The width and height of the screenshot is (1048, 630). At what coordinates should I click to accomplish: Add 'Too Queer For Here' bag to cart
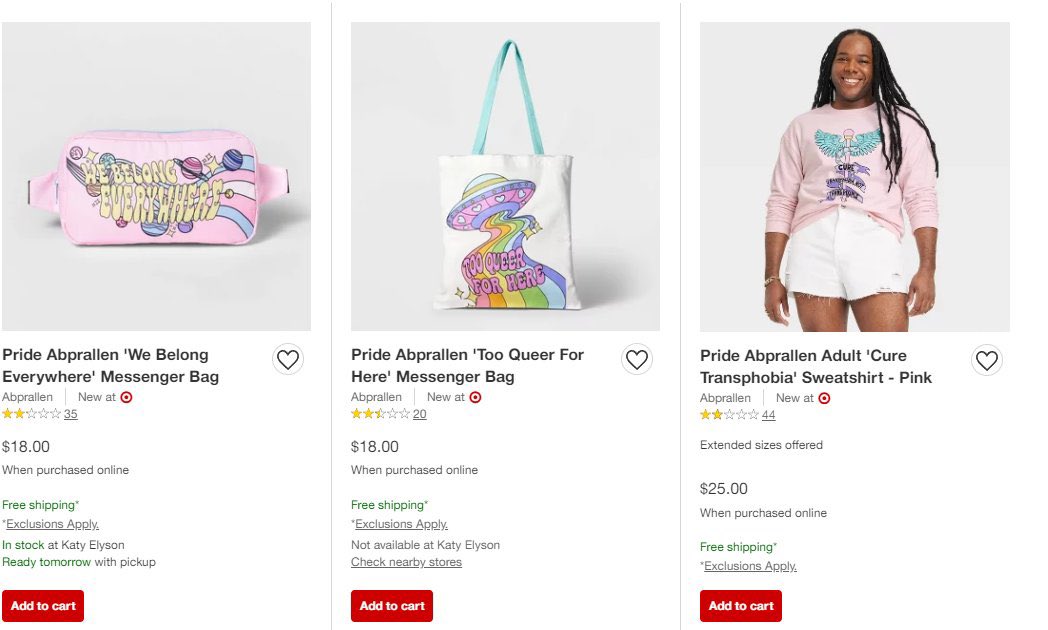click(392, 605)
